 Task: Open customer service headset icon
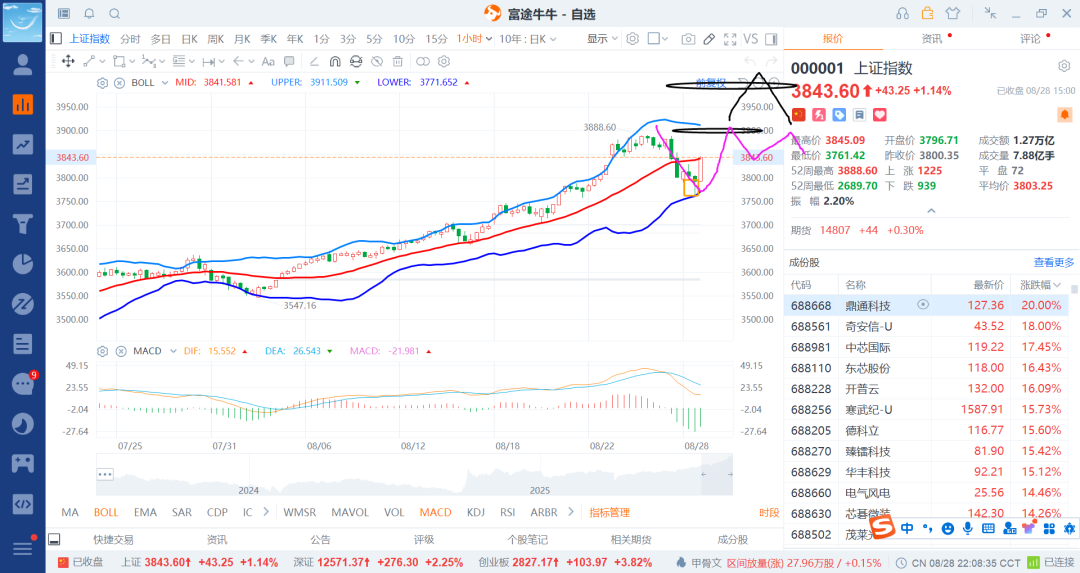tap(902, 14)
